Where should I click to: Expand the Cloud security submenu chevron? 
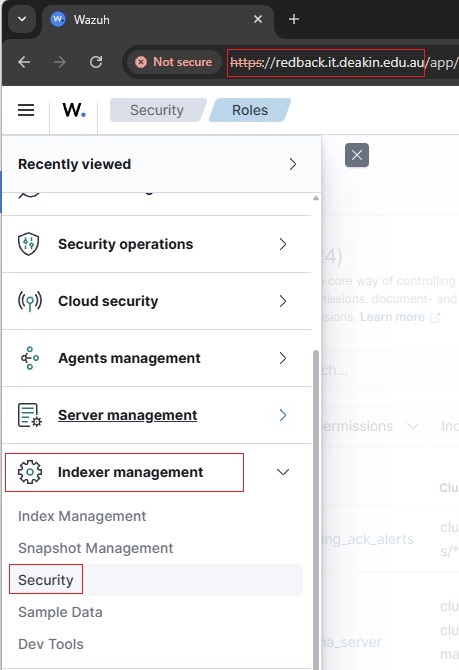[283, 301]
